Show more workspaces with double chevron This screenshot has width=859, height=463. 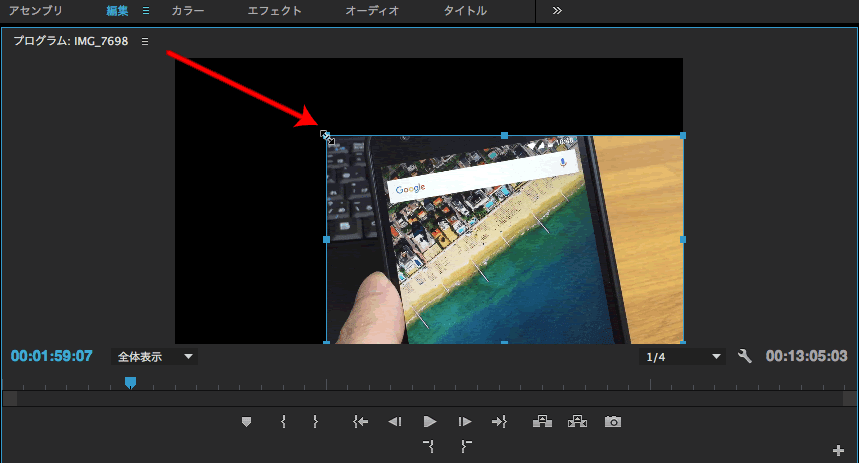coord(557,10)
